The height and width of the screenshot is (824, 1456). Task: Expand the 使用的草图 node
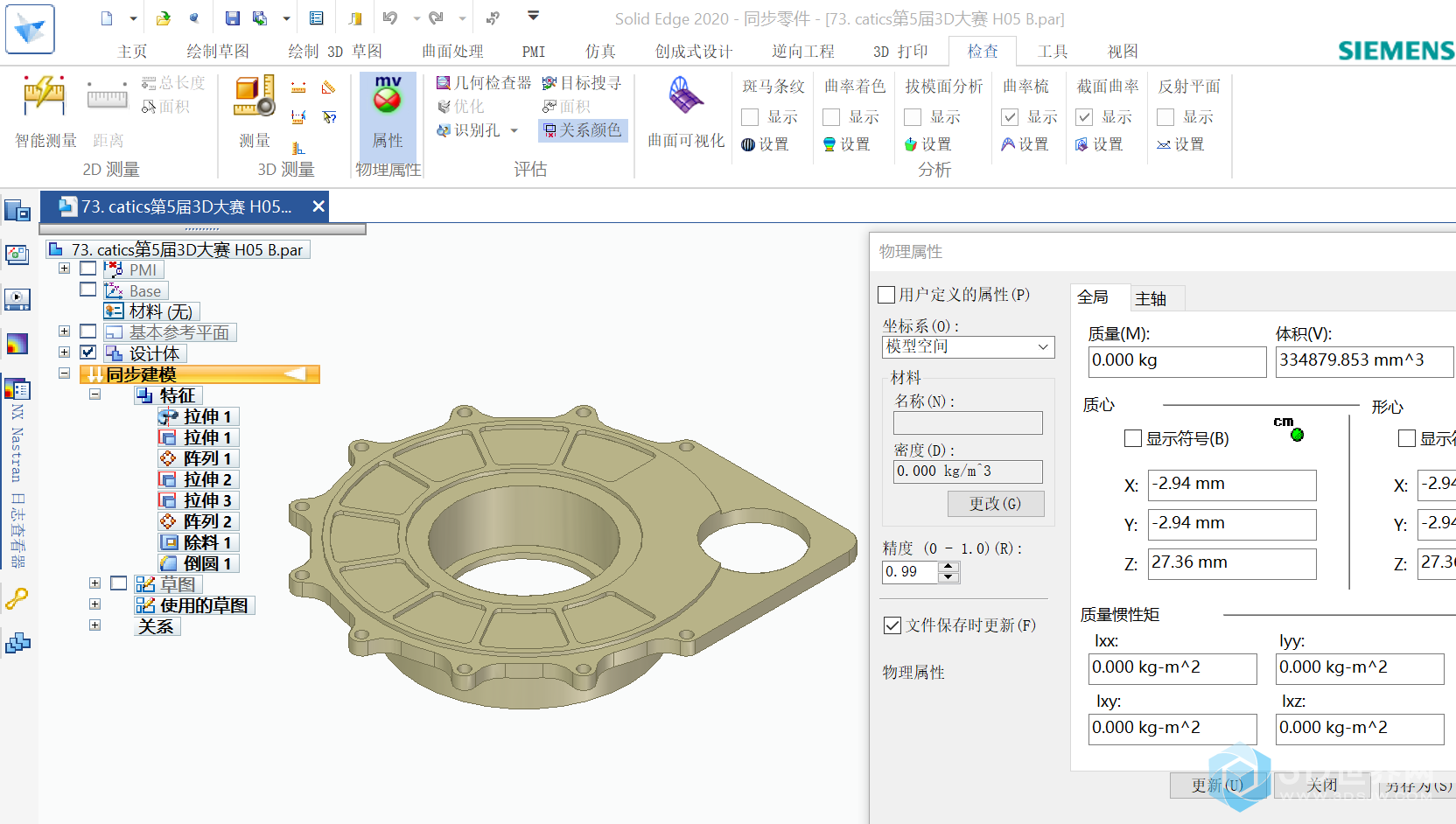click(x=94, y=604)
